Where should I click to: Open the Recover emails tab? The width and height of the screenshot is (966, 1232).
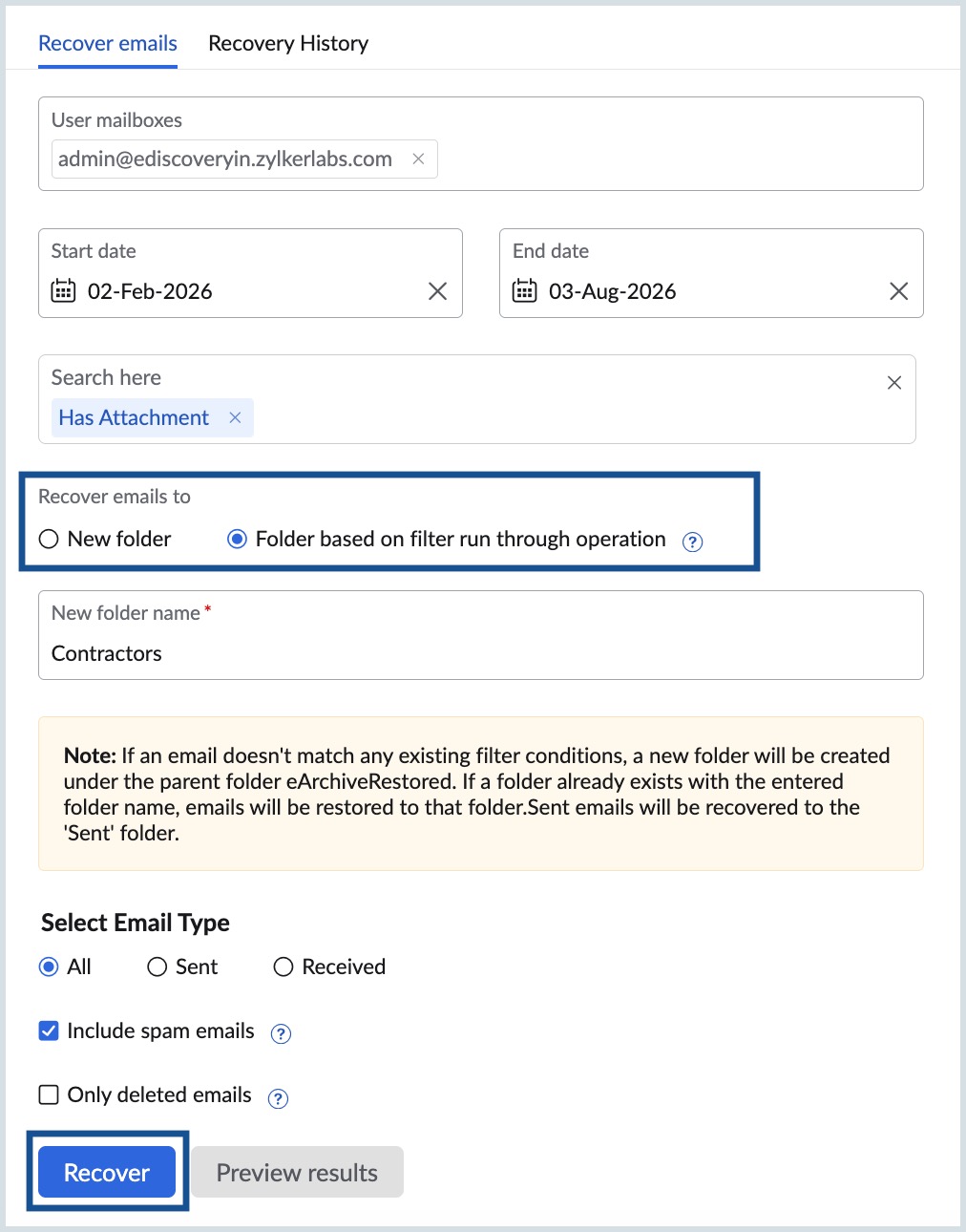(108, 43)
